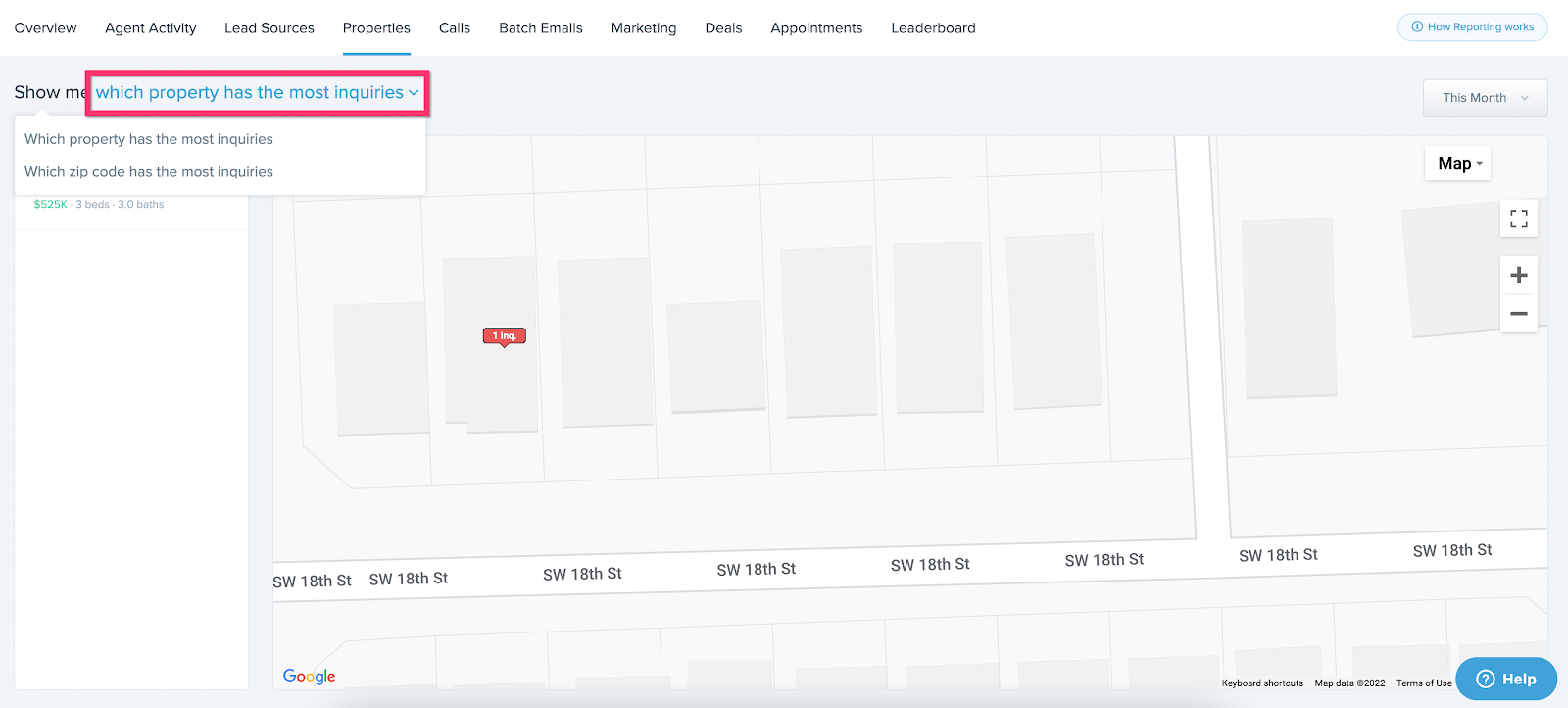
Task: Expand the 'which property has the most inquiries' dropdown
Action: pyautogui.click(x=257, y=93)
